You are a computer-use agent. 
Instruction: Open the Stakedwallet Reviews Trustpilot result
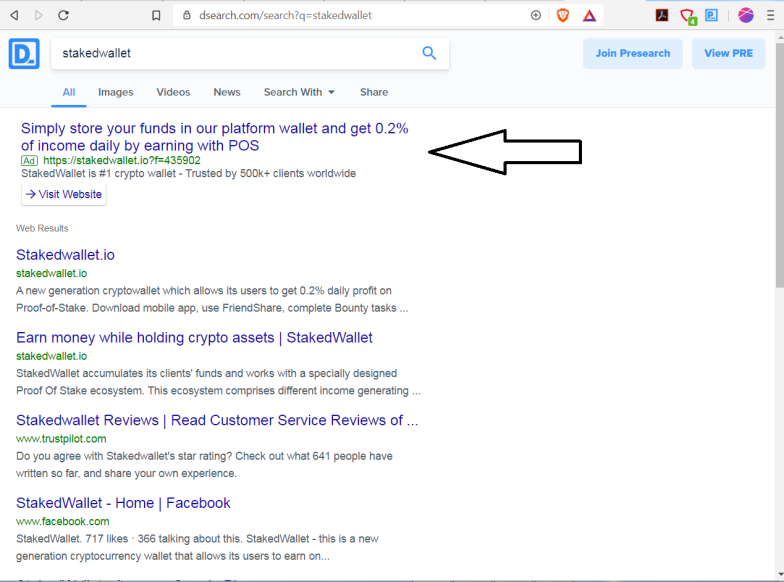[x=217, y=420]
